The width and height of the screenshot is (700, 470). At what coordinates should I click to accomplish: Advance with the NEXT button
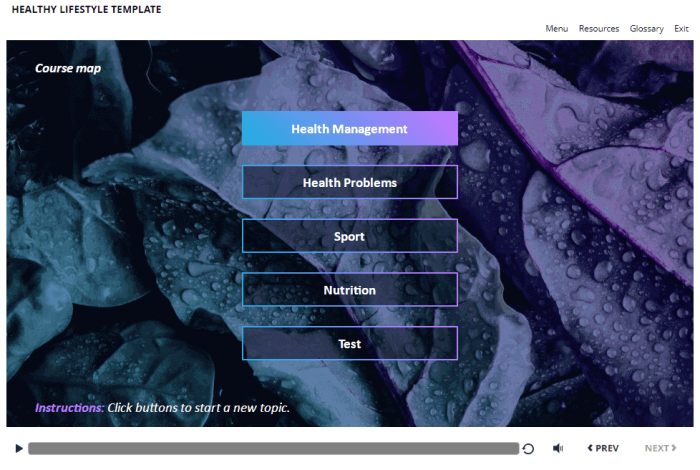click(x=659, y=449)
